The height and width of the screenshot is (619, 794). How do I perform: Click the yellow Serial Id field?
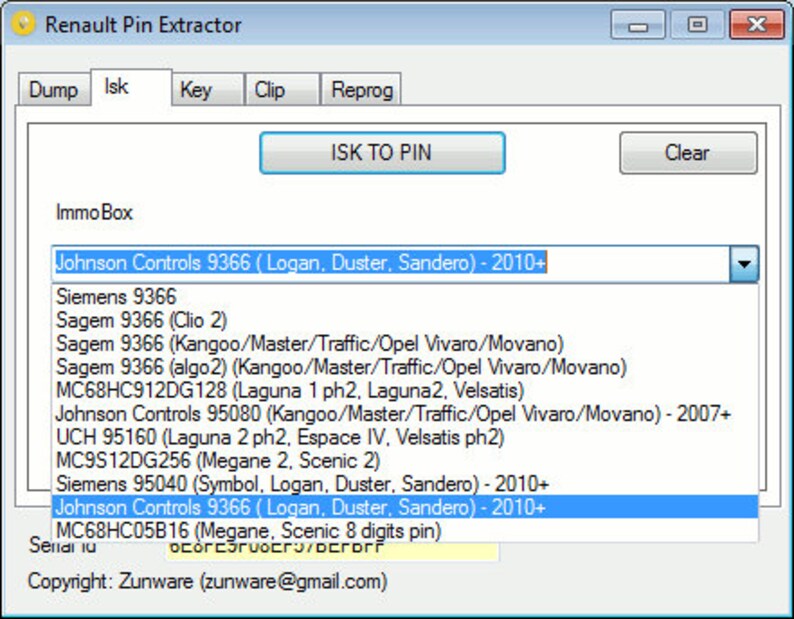[x=332, y=551]
